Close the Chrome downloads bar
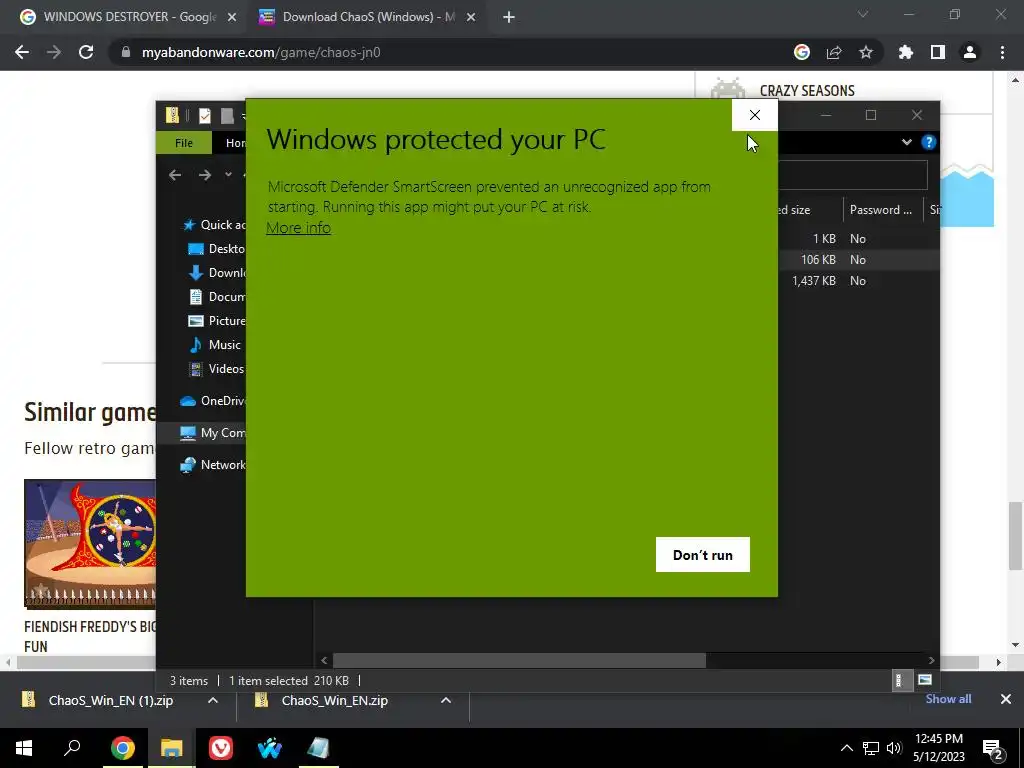Screen dimensions: 1024x768 click(1006, 699)
